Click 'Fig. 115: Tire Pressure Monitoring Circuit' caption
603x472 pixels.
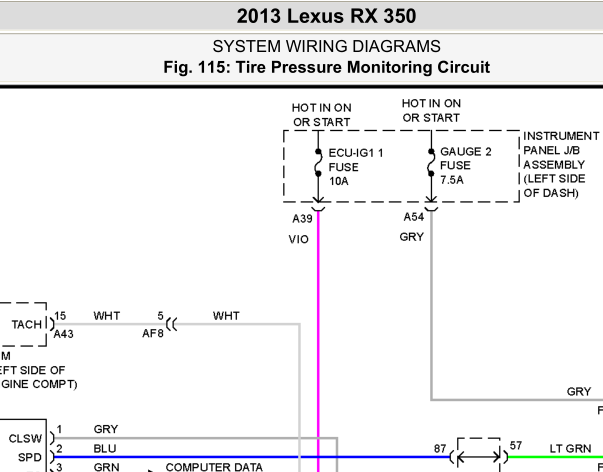coord(326,67)
